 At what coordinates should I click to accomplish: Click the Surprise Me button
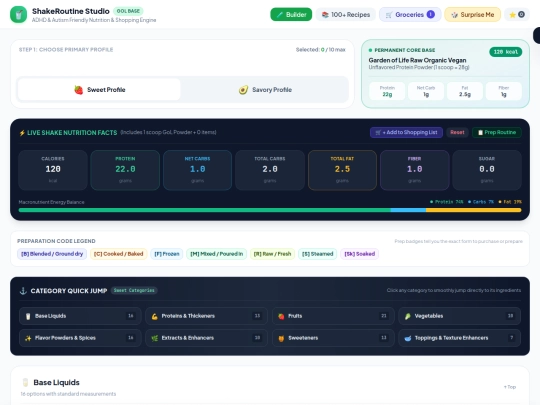pos(472,14)
